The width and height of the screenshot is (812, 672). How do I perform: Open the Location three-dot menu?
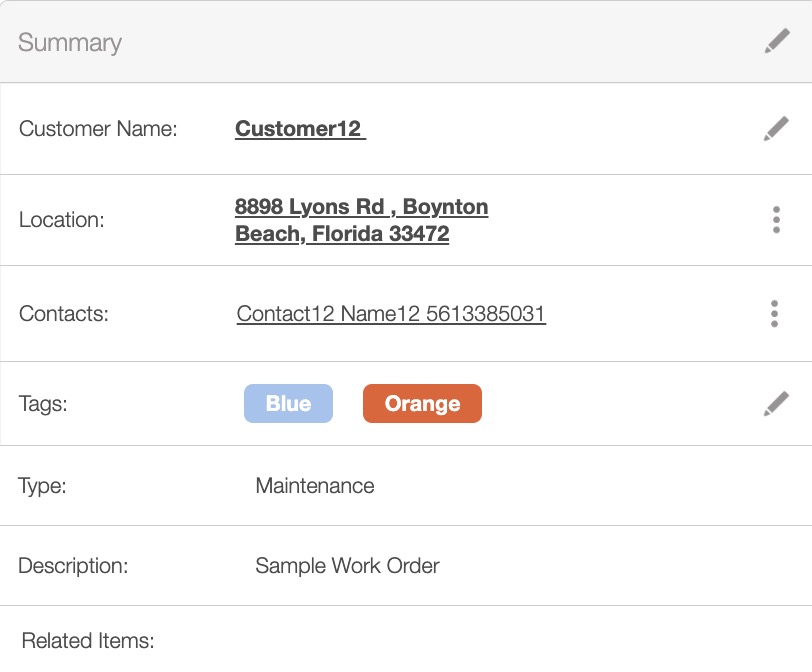776,220
